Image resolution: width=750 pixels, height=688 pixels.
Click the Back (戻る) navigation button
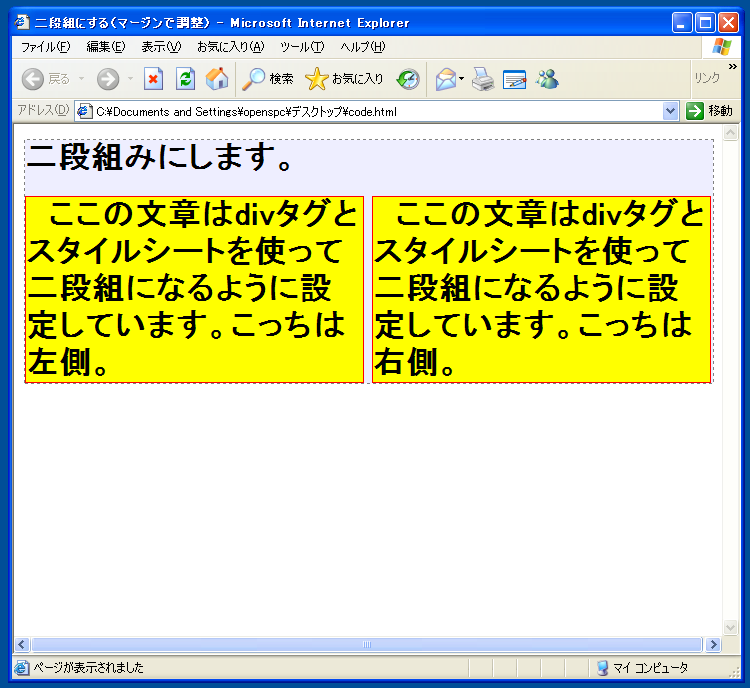coord(45,79)
